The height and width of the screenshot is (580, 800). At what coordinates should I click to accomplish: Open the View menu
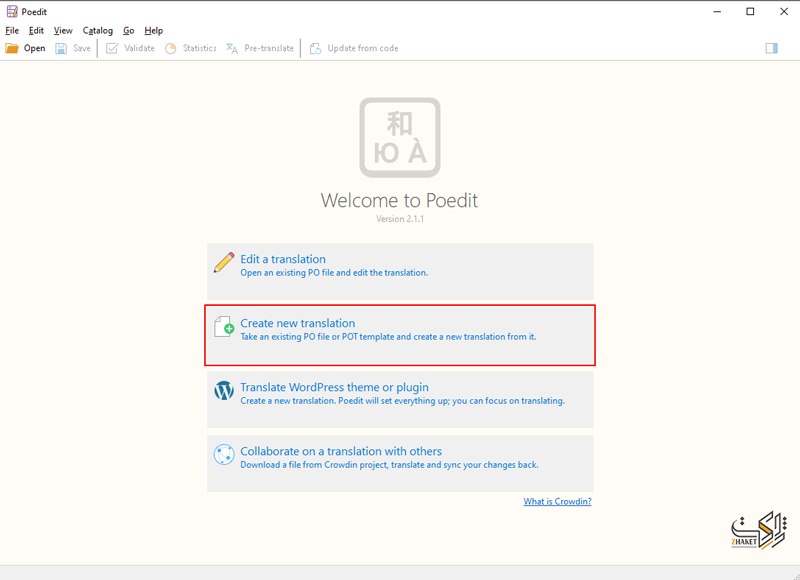[63, 31]
